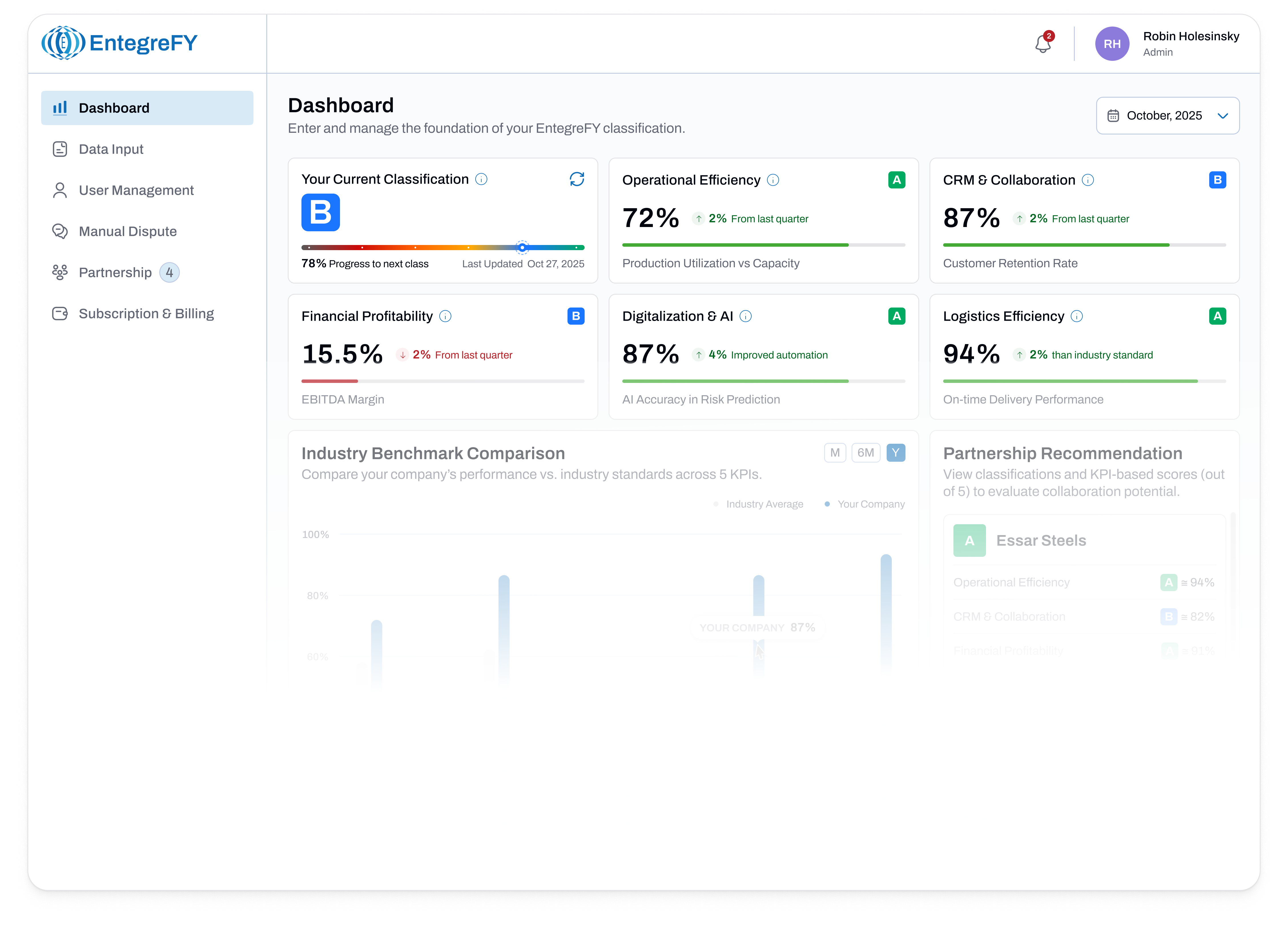Toggle the Industry Average legend entry
Screen dimensions: 1288x932
coord(758,504)
